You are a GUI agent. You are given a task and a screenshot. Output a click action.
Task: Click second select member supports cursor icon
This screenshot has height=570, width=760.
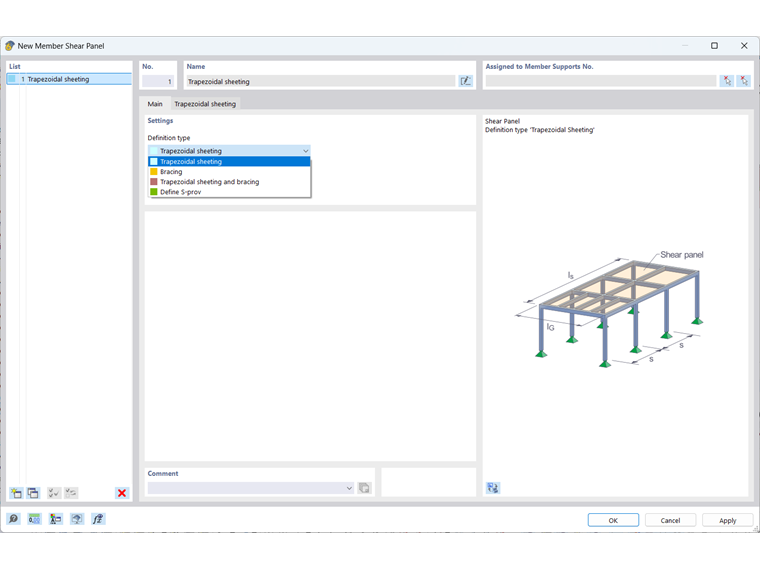[744, 81]
